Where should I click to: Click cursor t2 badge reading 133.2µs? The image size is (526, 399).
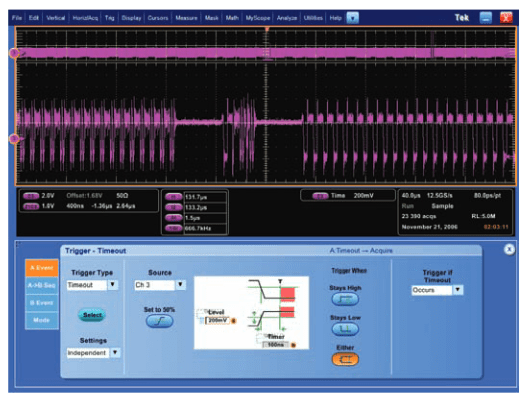click(173, 207)
